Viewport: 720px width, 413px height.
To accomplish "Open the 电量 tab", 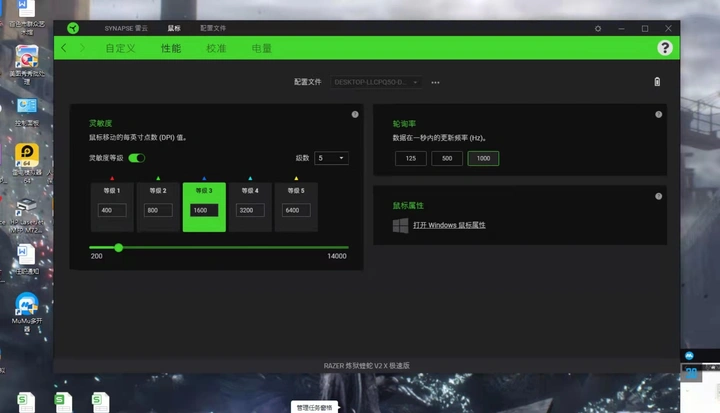I will click(262, 48).
